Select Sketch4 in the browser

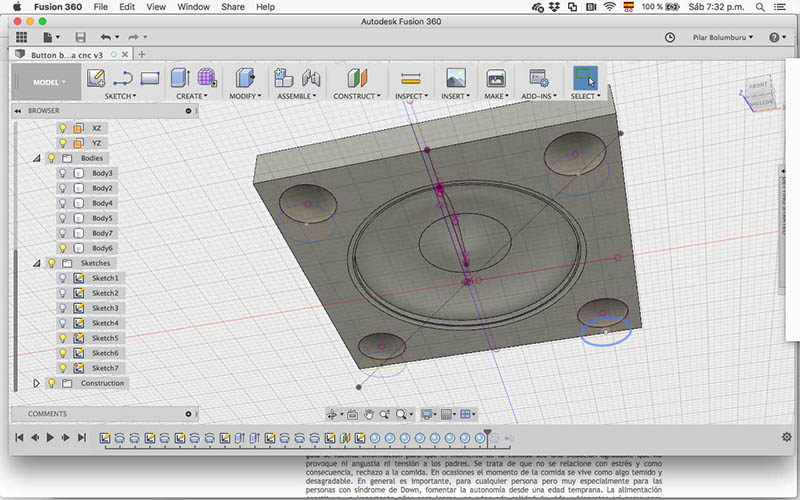click(x=105, y=323)
